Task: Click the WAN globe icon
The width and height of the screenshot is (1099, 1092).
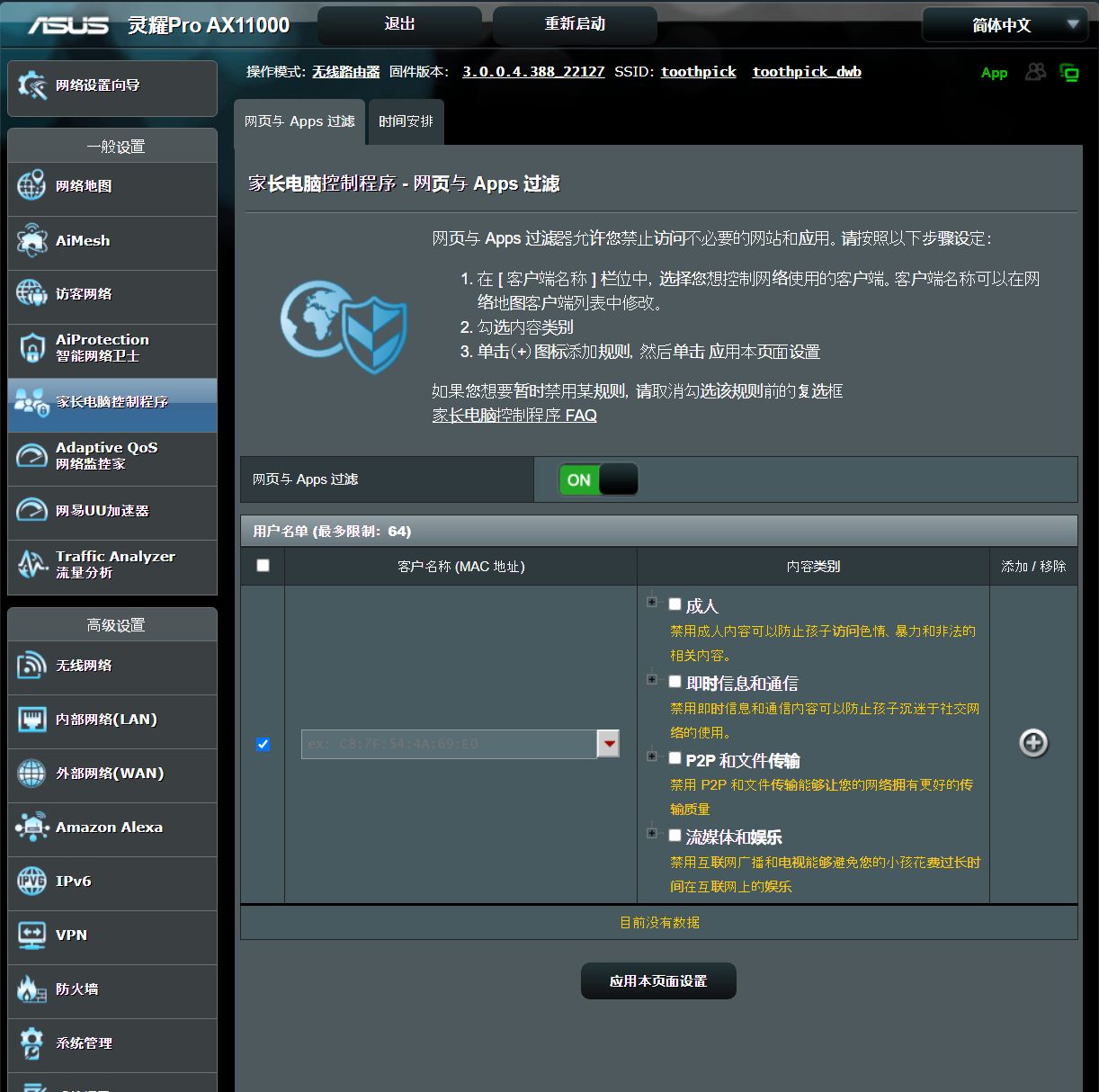Action: pos(31,774)
